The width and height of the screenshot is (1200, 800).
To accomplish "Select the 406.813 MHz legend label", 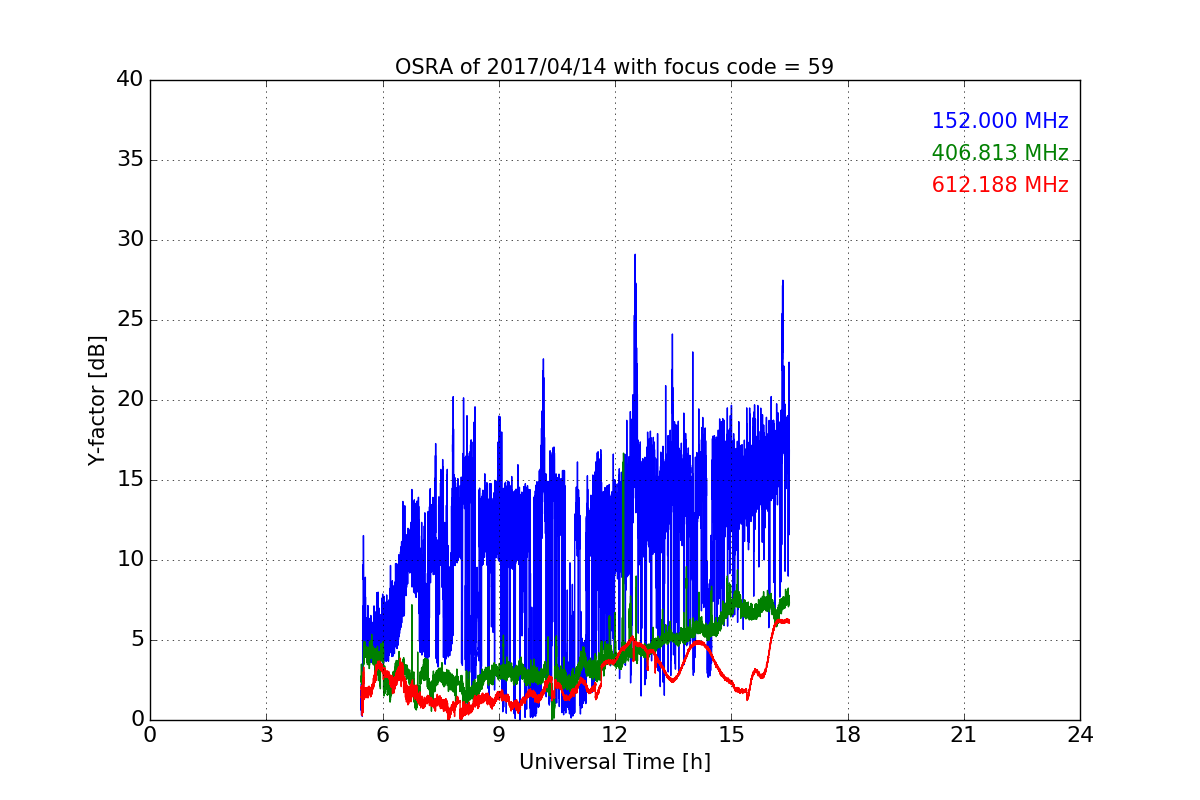I will pyautogui.click(x=1000, y=153).
